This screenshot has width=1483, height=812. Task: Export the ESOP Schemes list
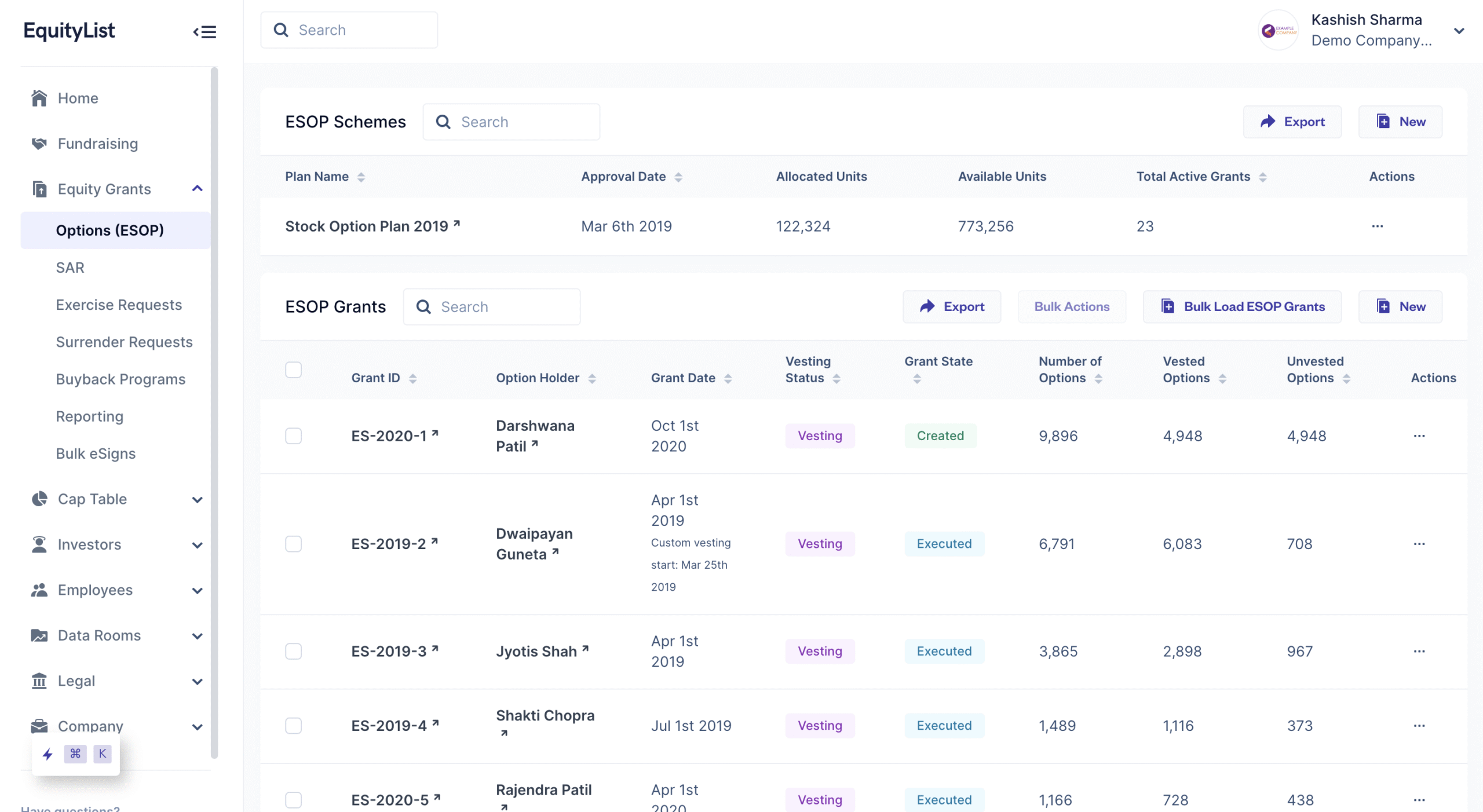click(x=1292, y=122)
